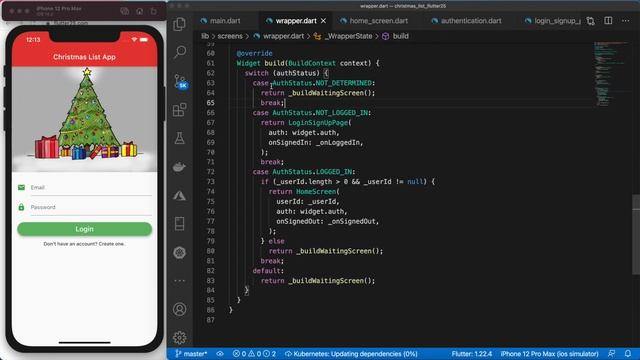Open the Extensions view
This screenshot has width=640, height=360.
tap(180, 110)
